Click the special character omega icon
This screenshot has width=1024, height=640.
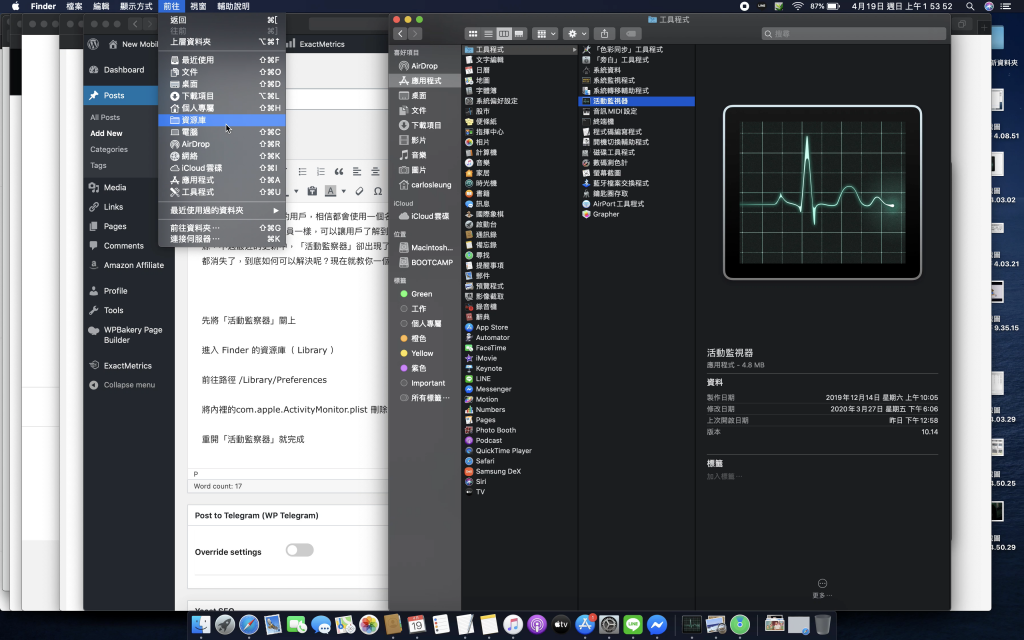coord(377,191)
